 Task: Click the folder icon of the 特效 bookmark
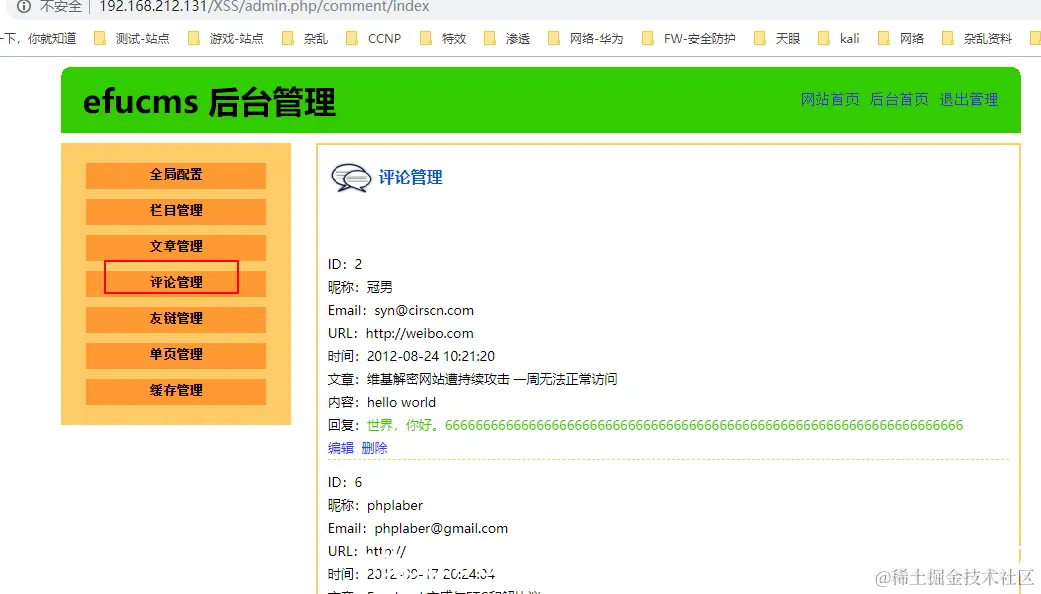pos(426,39)
